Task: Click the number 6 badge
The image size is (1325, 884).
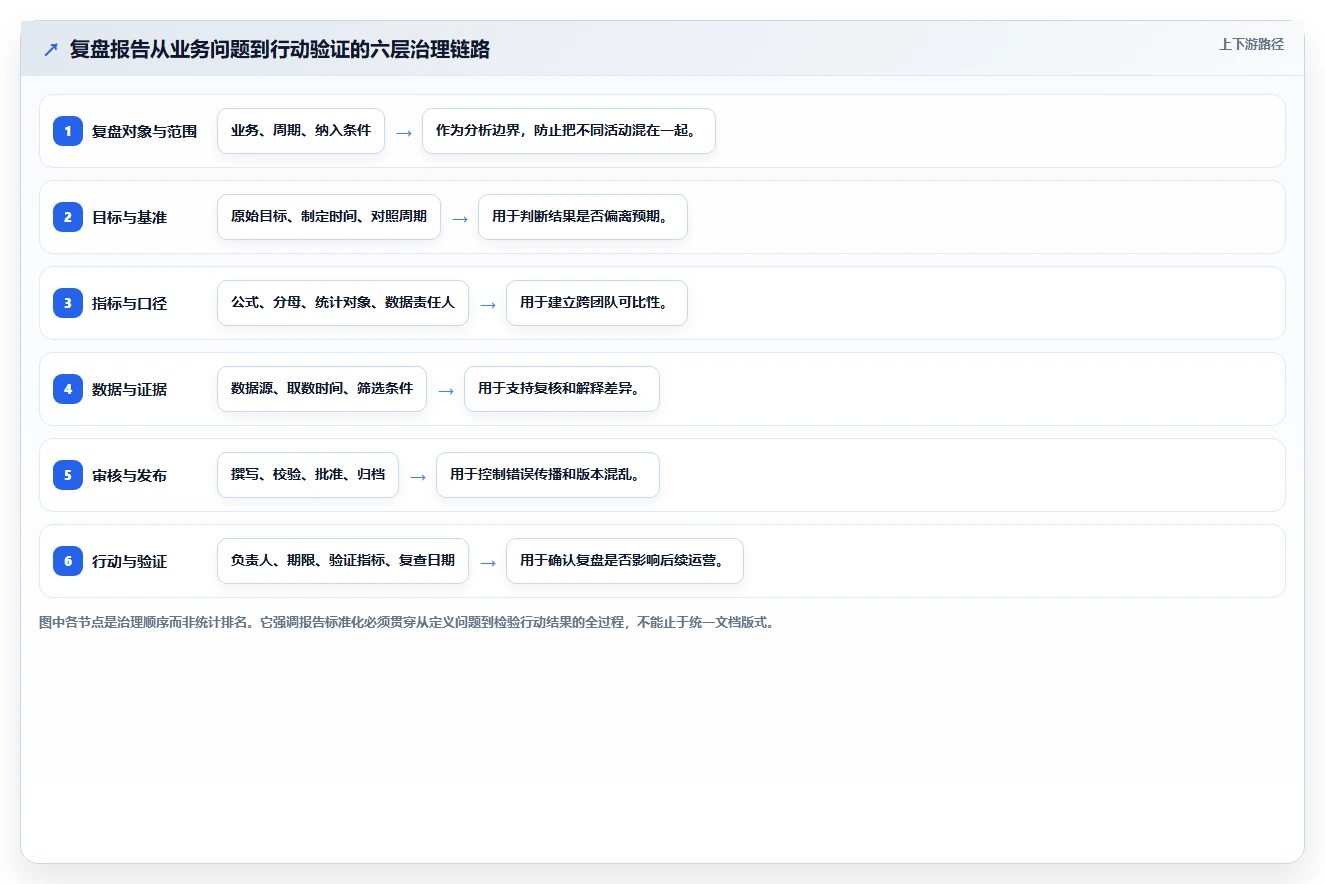Action: click(x=68, y=561)
